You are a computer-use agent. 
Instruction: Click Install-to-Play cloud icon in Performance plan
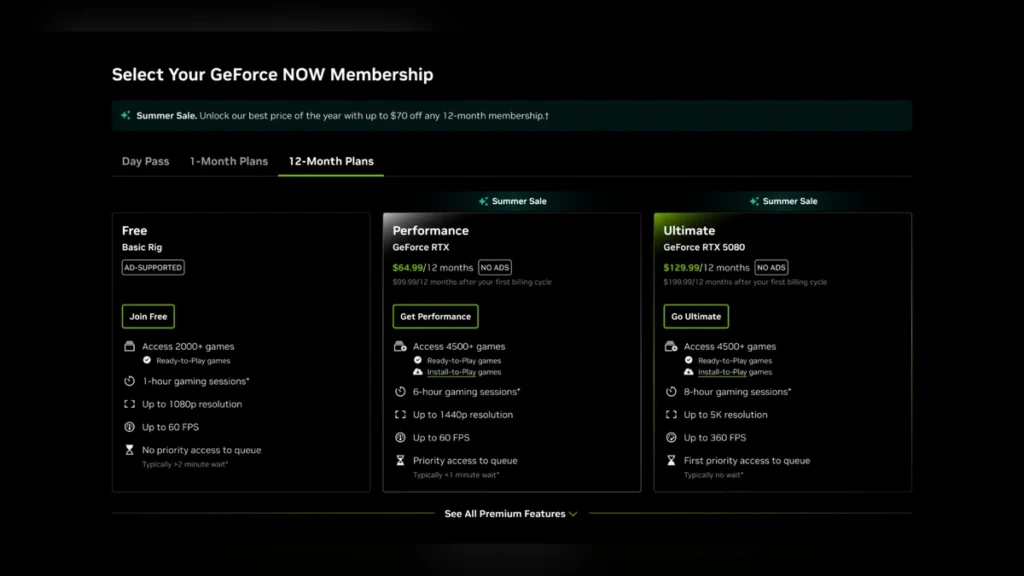click(x=418, y=372)
